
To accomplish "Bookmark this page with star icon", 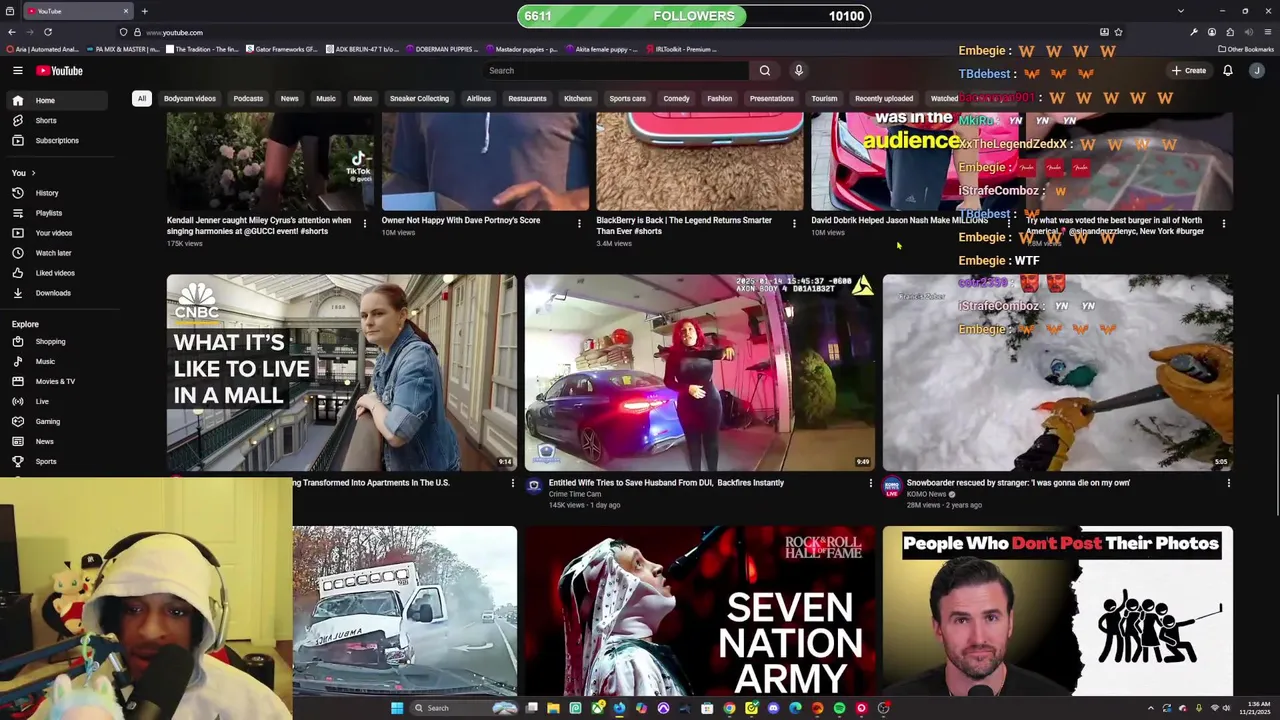I will [1118, 32].
